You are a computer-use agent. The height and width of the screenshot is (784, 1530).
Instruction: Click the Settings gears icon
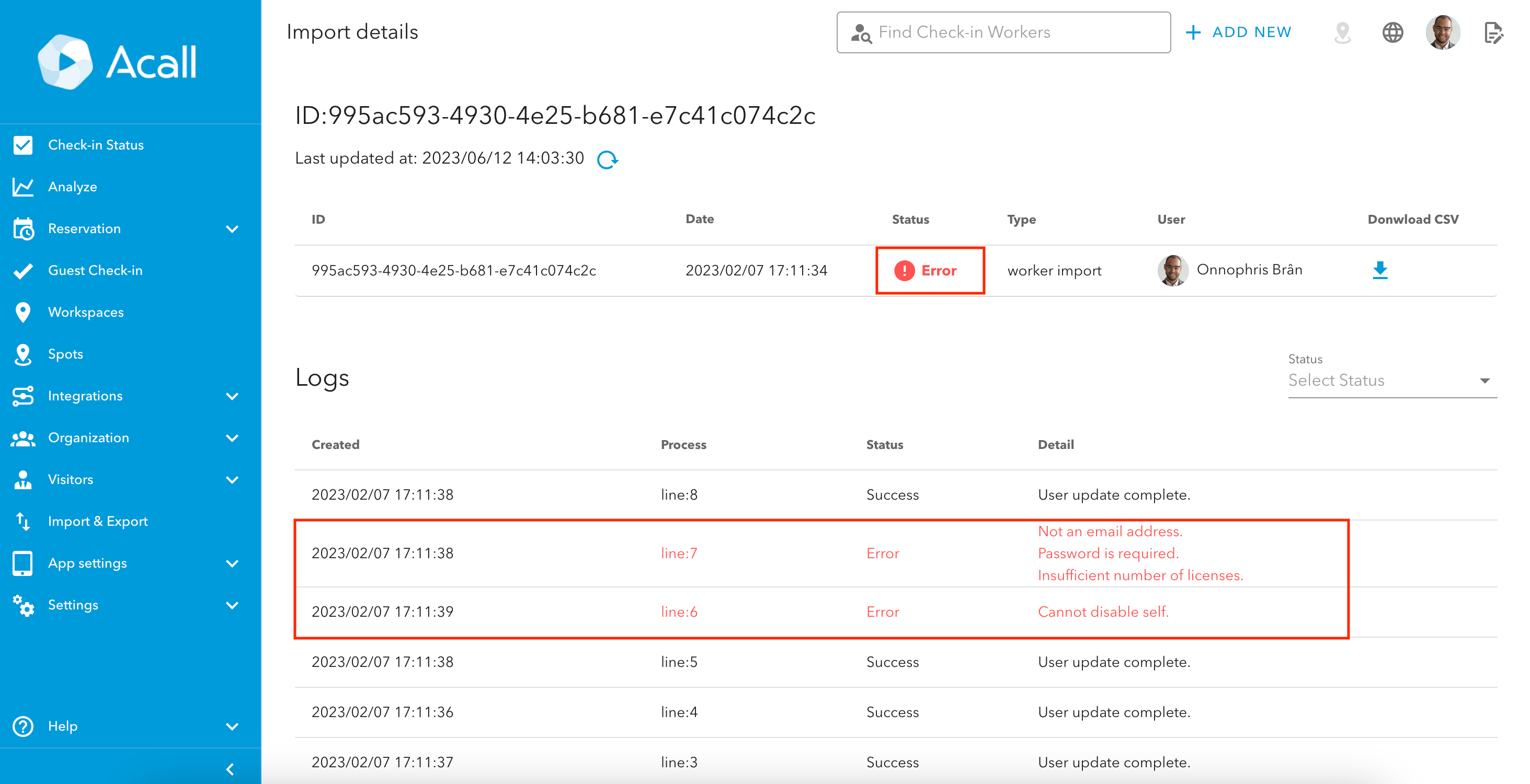(23, 605)
